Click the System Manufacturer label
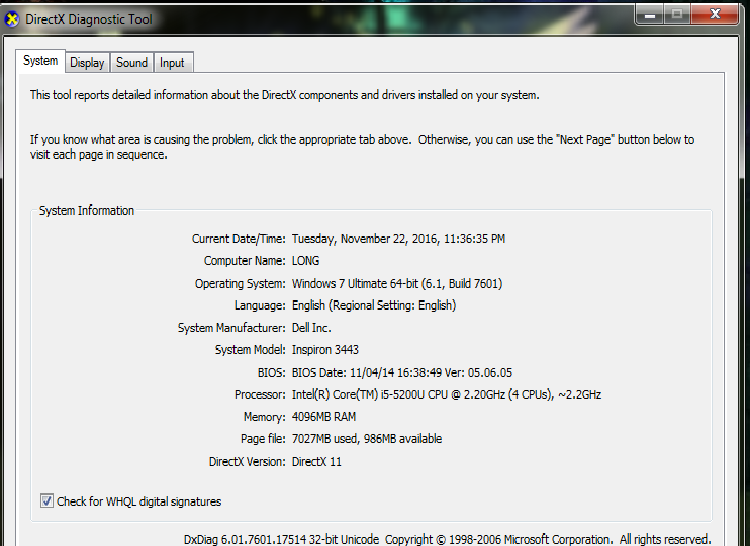This screenshot has width=750, height=546. pos(232,328)
